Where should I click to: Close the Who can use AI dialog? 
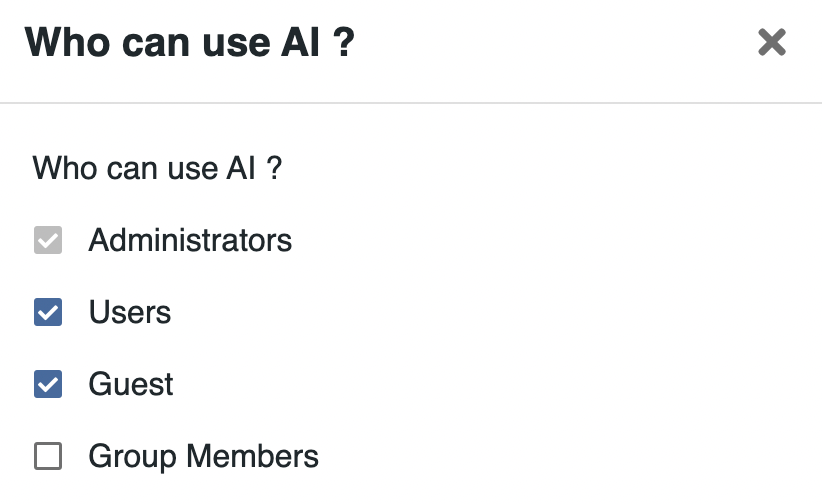pyautogui.click(x=771, y=42)
